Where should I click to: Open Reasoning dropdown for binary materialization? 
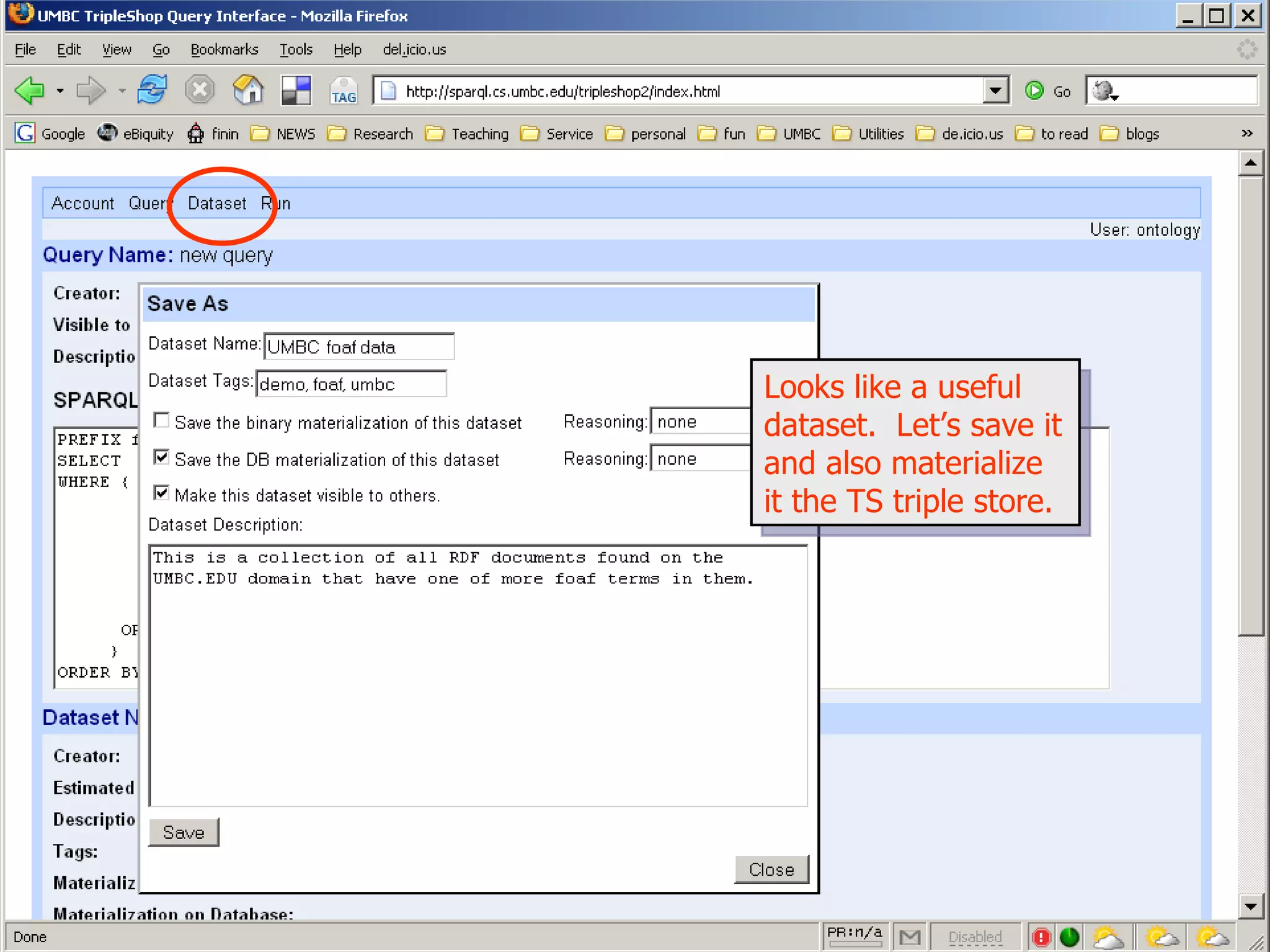(699, 422)
